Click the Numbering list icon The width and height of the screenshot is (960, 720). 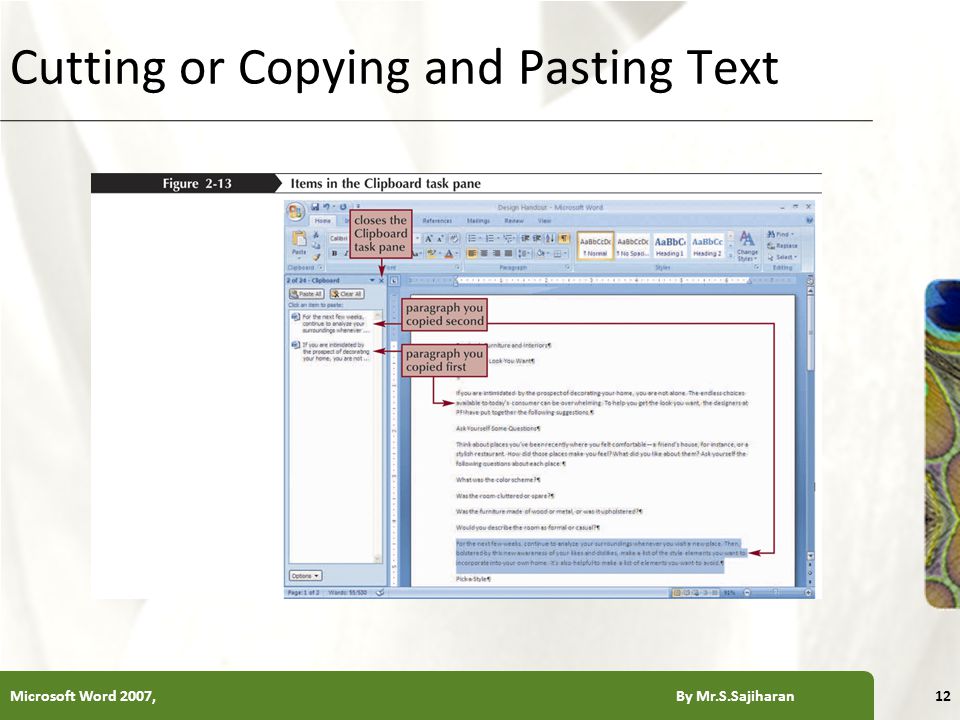[x=490, y=239]
